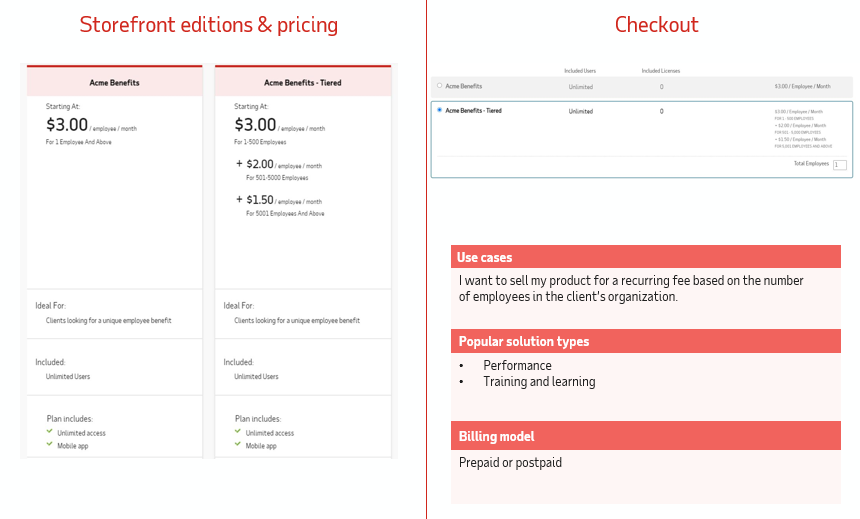
Task: Click the Acme Benefits - Tiered card header
Action: (302, 82)
